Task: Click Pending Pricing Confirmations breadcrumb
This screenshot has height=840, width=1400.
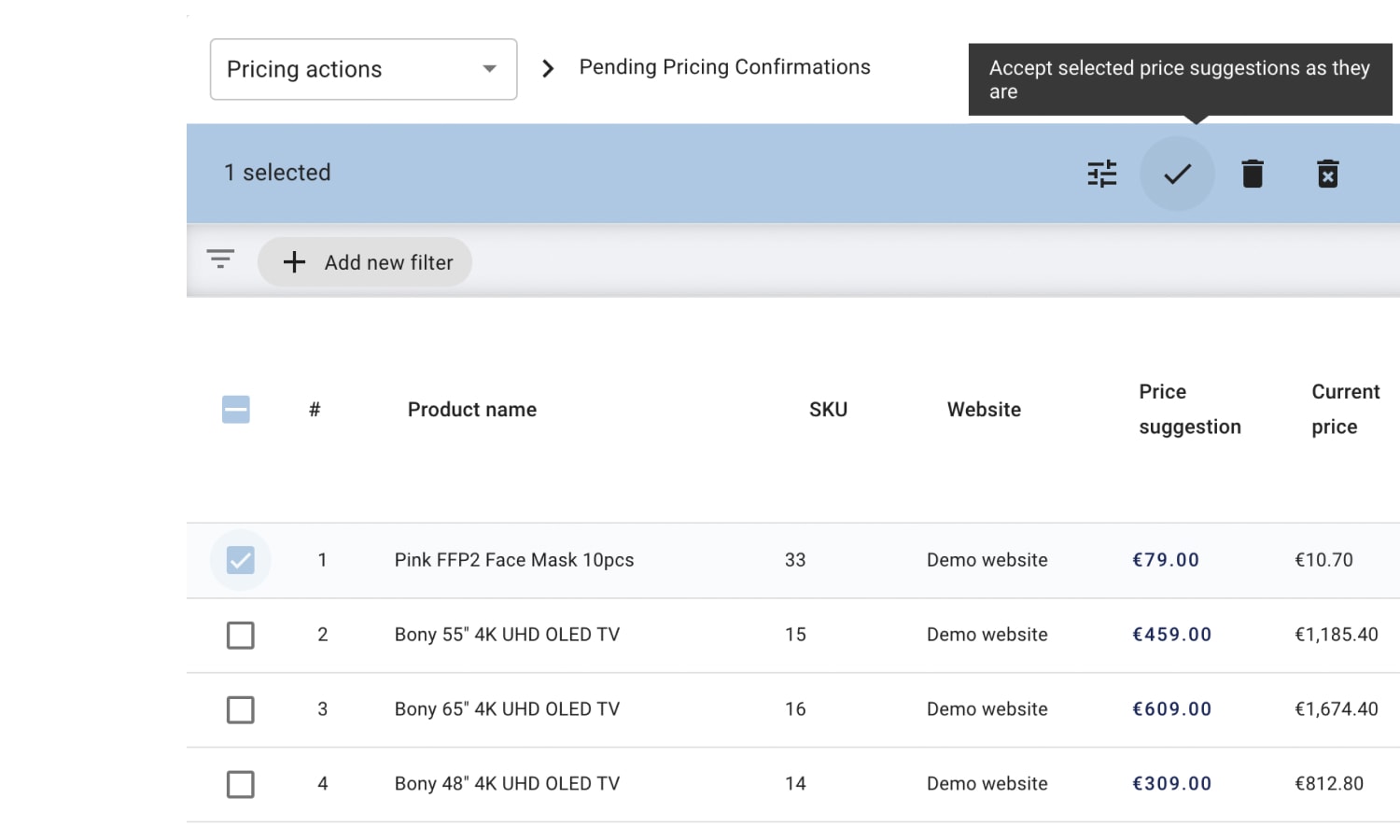Action: (x=724, y=67)
